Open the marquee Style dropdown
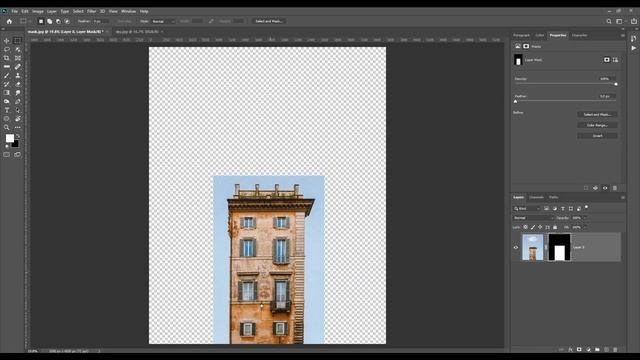The width and height of the screenshot is (640, 360). (163, 21)
